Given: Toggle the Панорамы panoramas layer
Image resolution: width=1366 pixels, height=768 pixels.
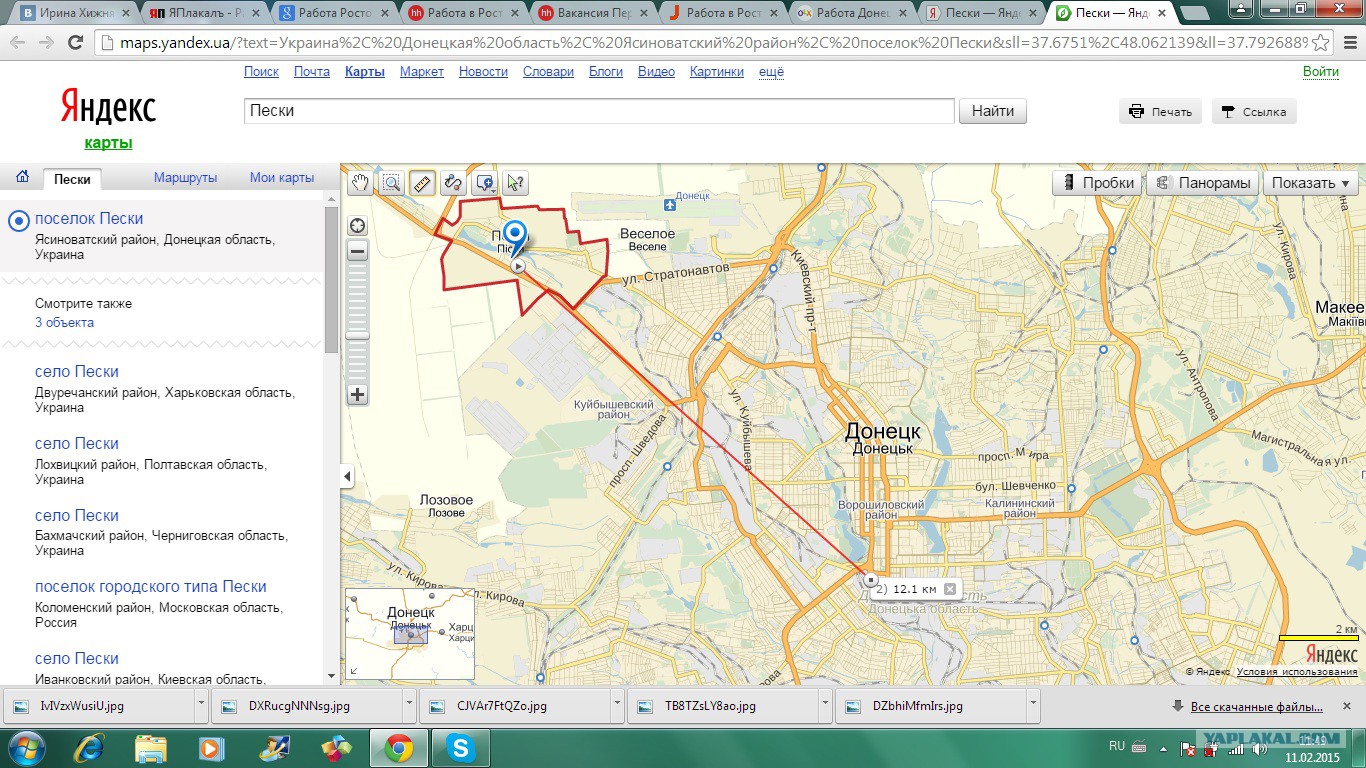Looking at the screenshot, I should [x=1203, y=183].
